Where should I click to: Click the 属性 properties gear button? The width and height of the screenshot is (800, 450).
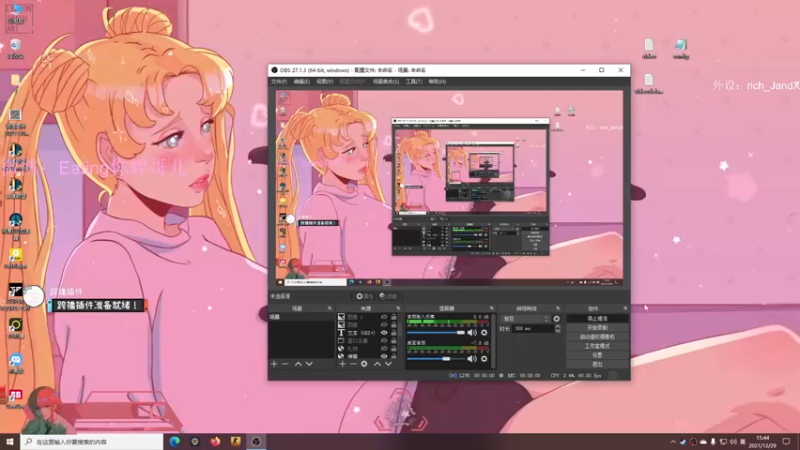pos(364,296)
